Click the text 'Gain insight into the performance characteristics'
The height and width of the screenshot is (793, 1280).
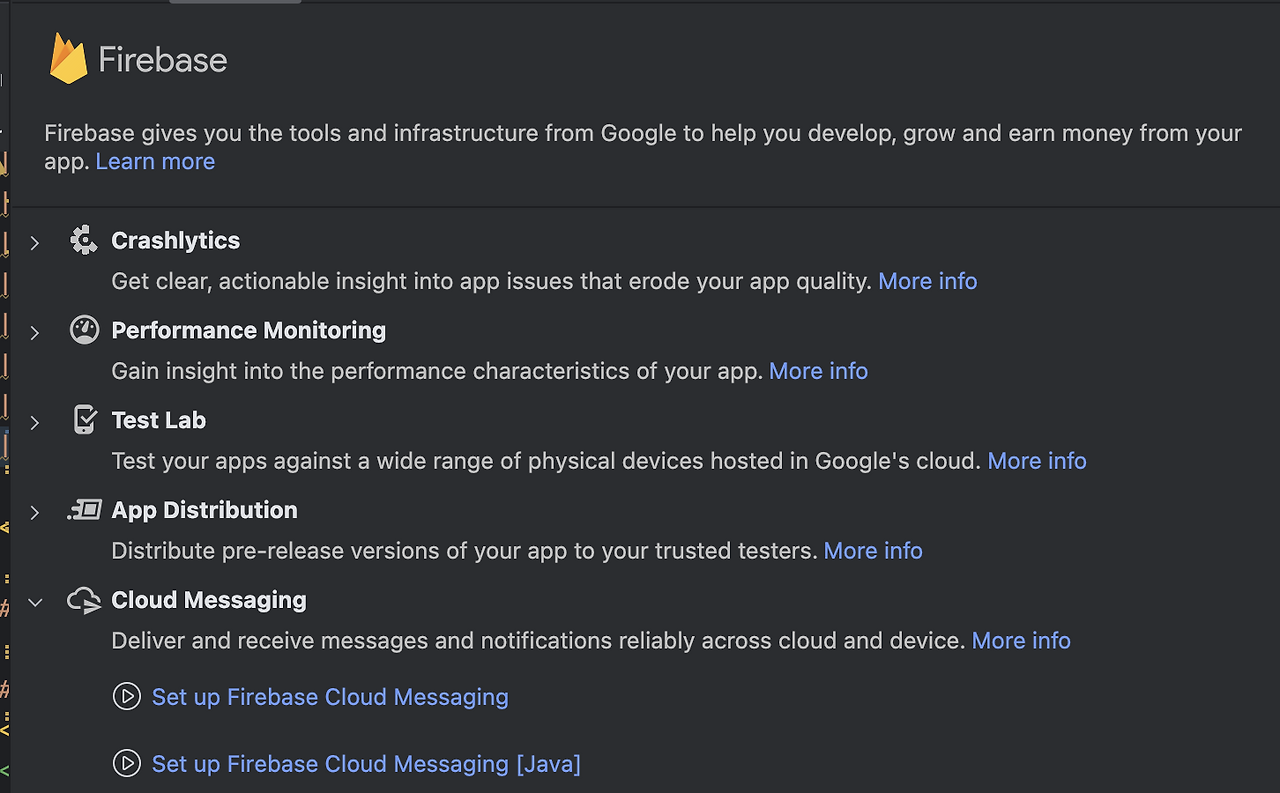pyautogui.click(x=437, y=372)
